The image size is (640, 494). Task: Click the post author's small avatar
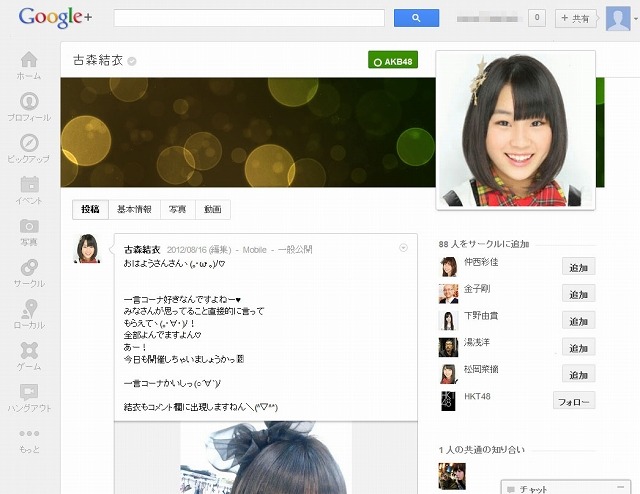click(87, 249)
